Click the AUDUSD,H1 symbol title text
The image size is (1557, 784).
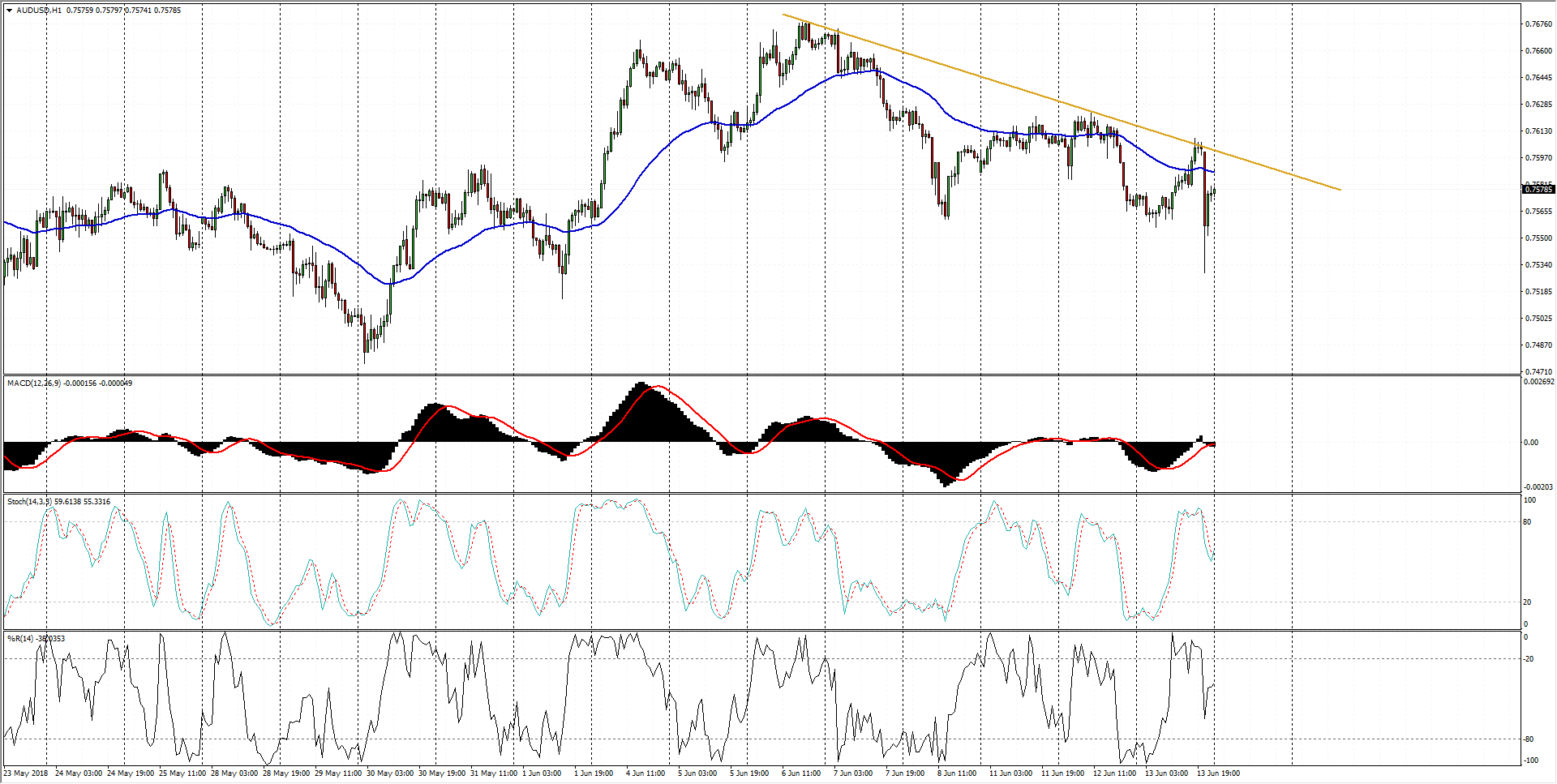pyautogui.click(x=39, y=11)
